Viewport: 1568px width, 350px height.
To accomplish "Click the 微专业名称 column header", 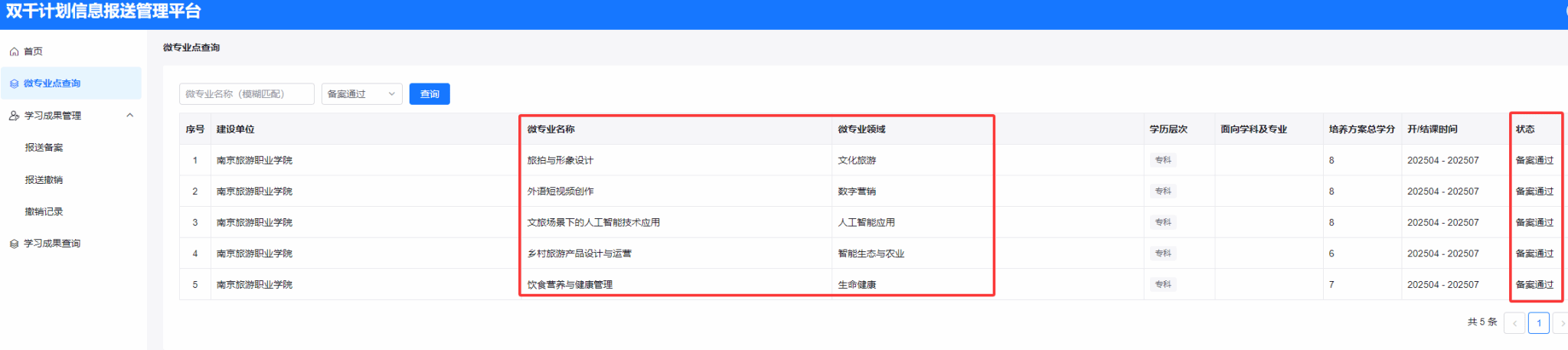I will point(551,129).
